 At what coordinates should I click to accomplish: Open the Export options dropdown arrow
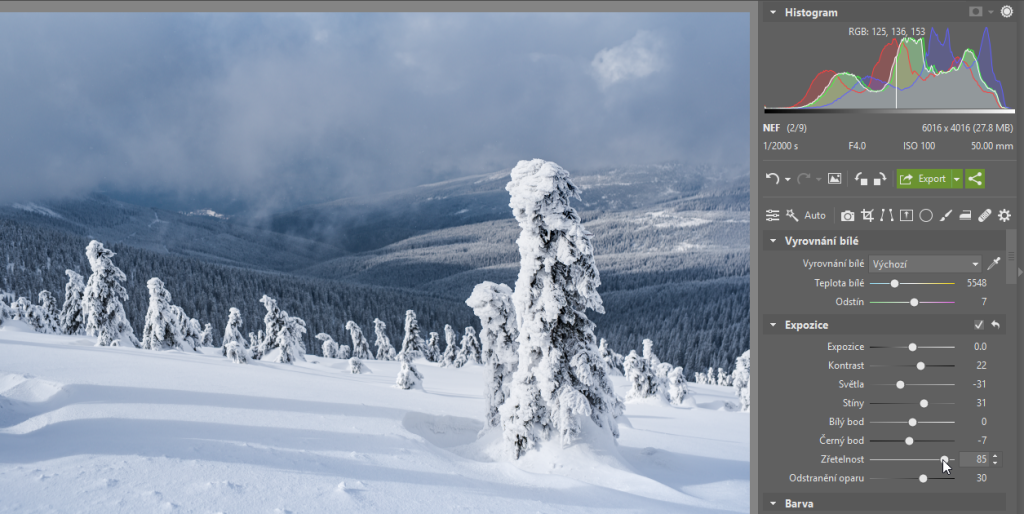957,178
